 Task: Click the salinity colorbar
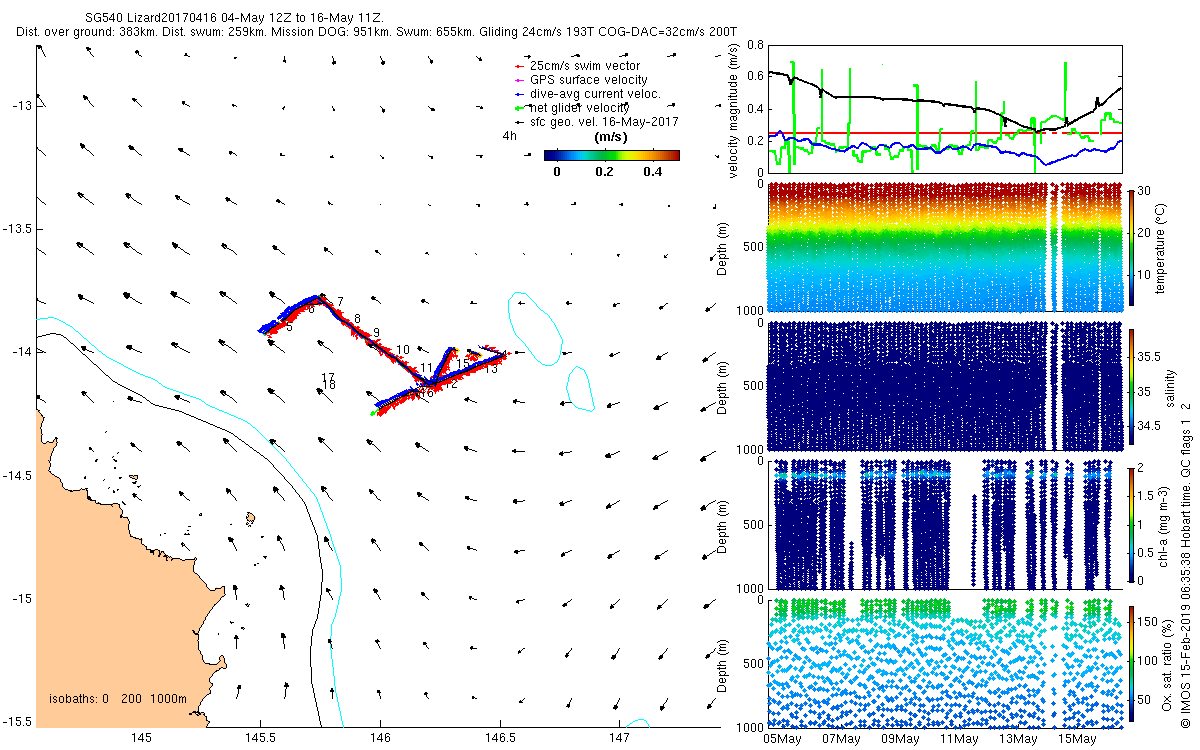point(1132,387)
